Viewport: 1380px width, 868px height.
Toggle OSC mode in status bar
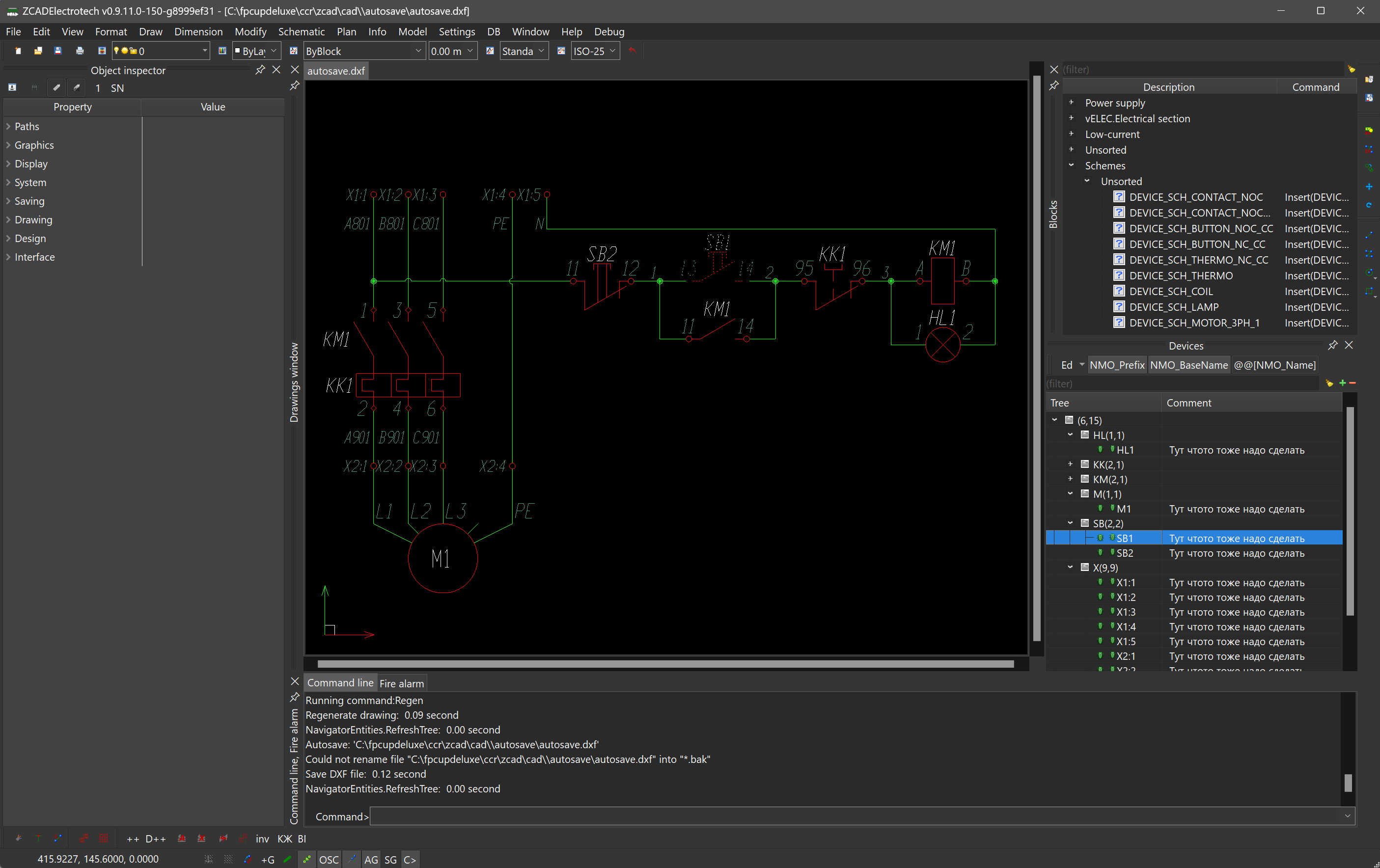[x=329, y=859]
